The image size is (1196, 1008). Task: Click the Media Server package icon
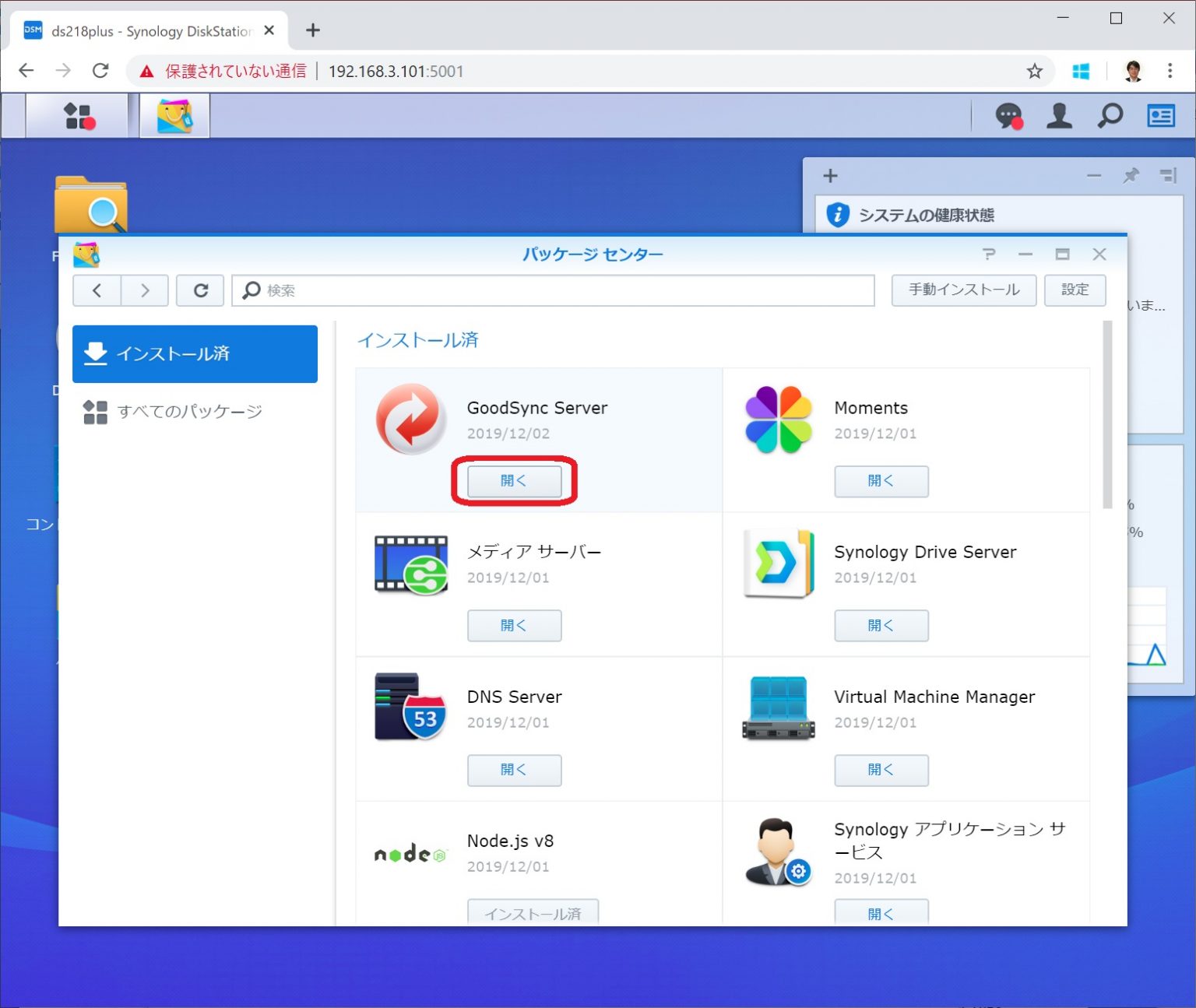pyautogui.click(x=411, y=564)
